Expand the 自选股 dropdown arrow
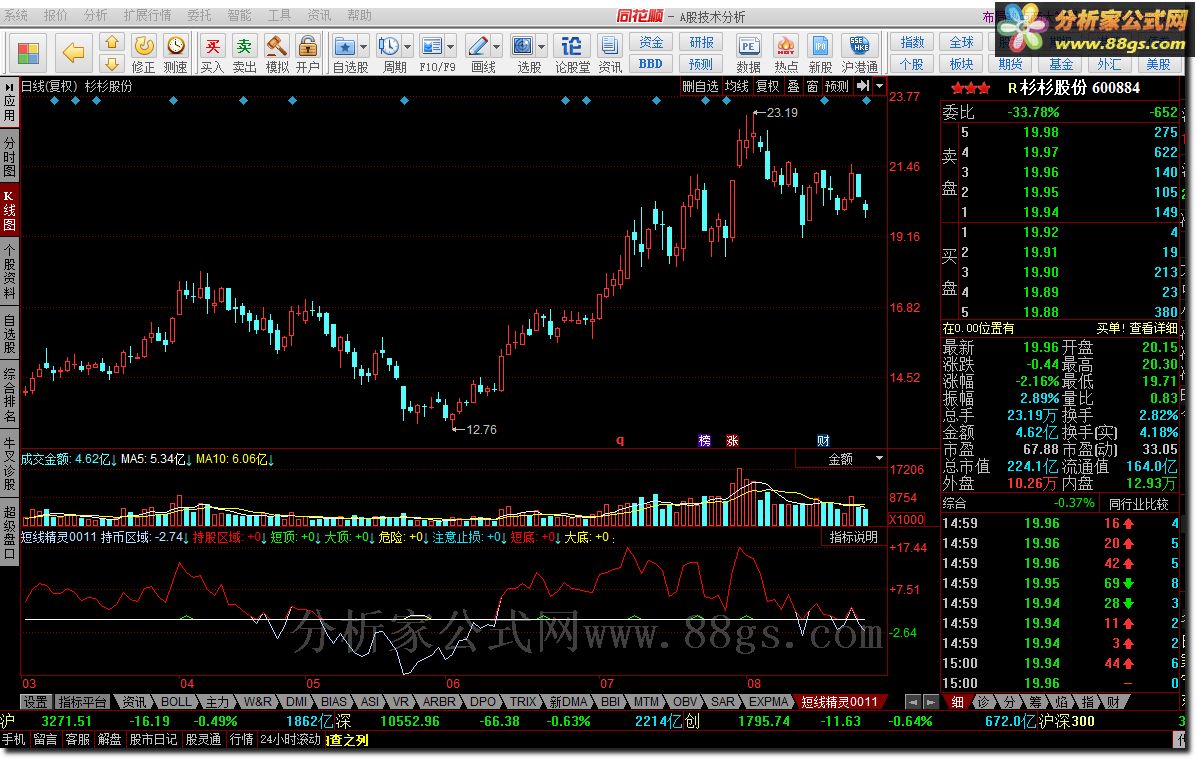The width and height of the screenshot is (1197, 759). [363, 47]
